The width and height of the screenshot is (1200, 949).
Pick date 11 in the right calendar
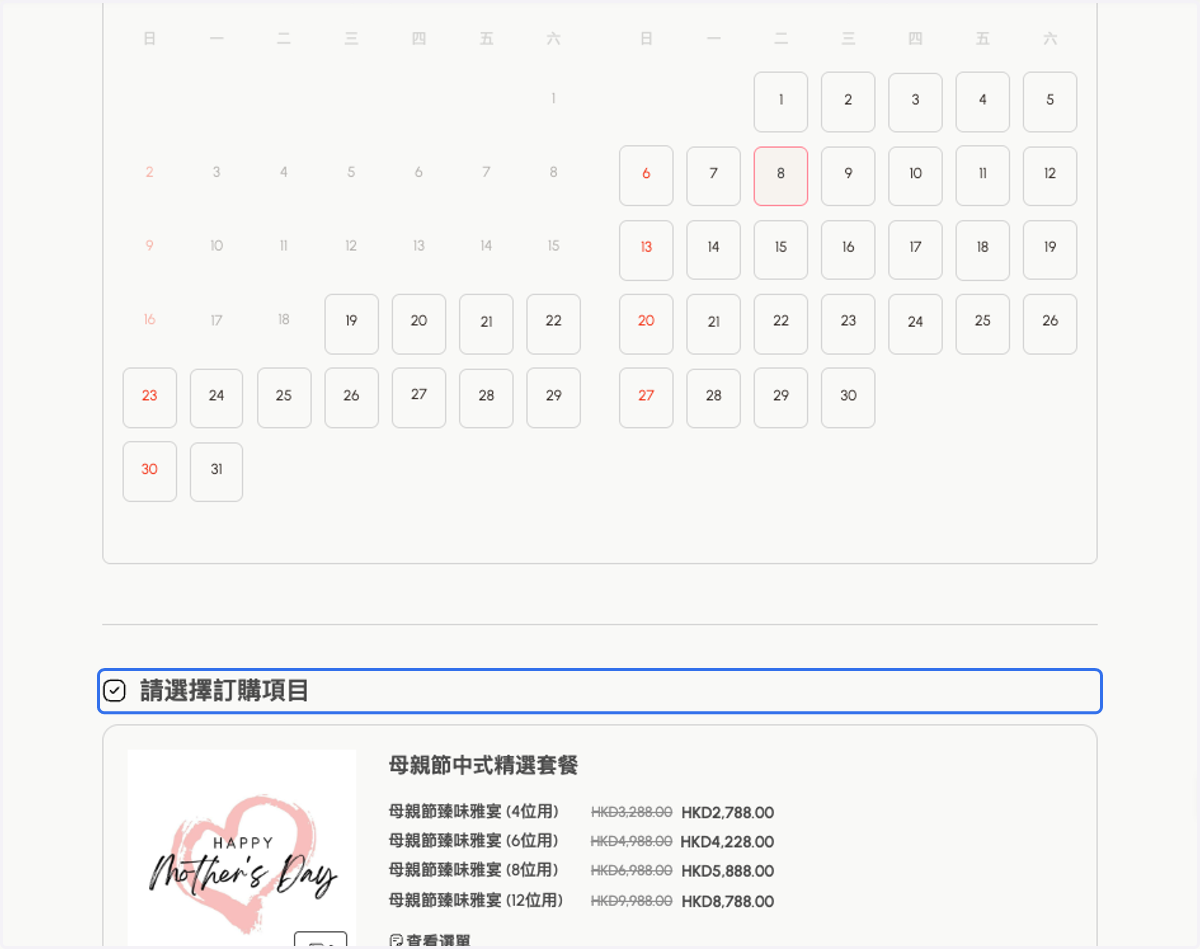[x=982, y=176]
